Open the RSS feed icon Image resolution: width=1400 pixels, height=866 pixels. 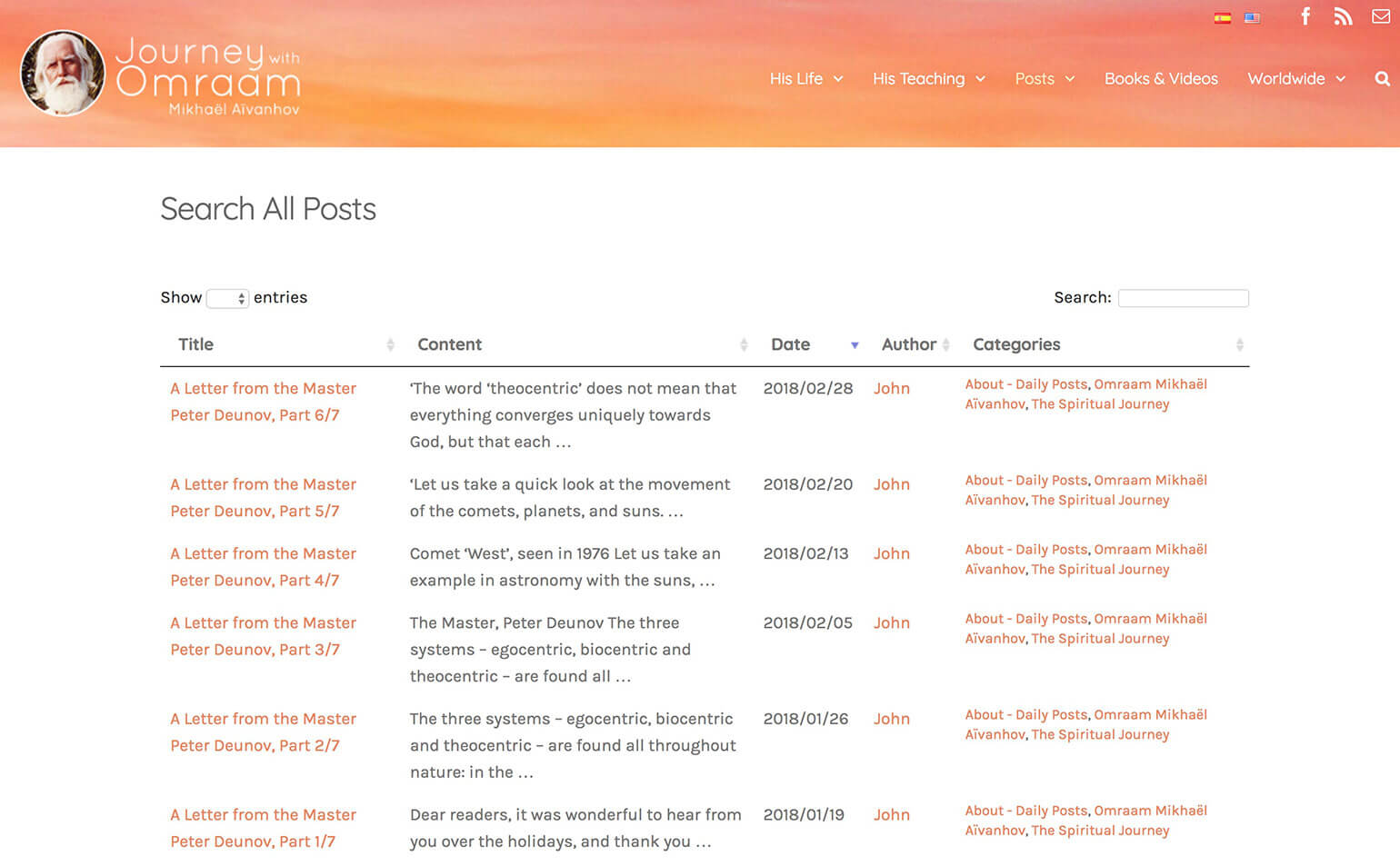point(1343,15)
